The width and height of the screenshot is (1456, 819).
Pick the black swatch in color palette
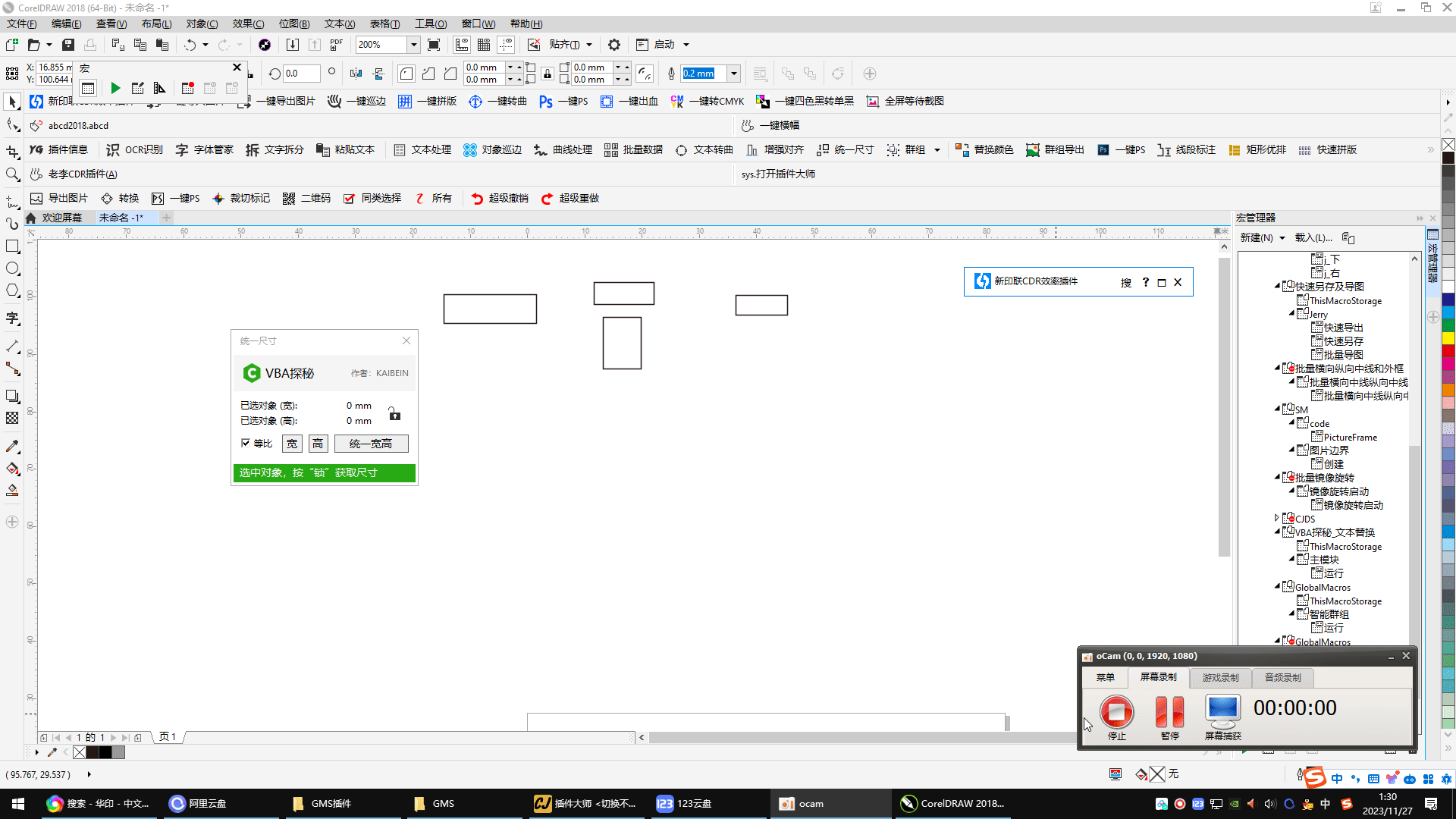1448,158
